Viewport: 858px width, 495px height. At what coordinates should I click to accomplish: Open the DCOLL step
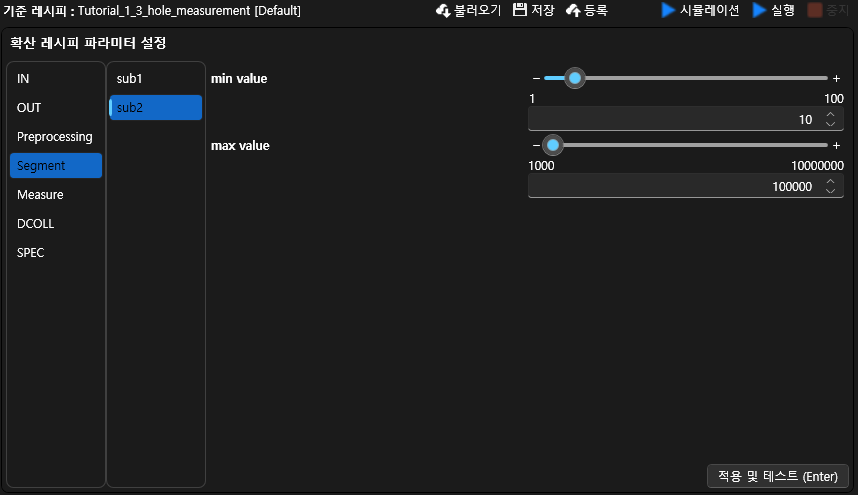(36, 224)
